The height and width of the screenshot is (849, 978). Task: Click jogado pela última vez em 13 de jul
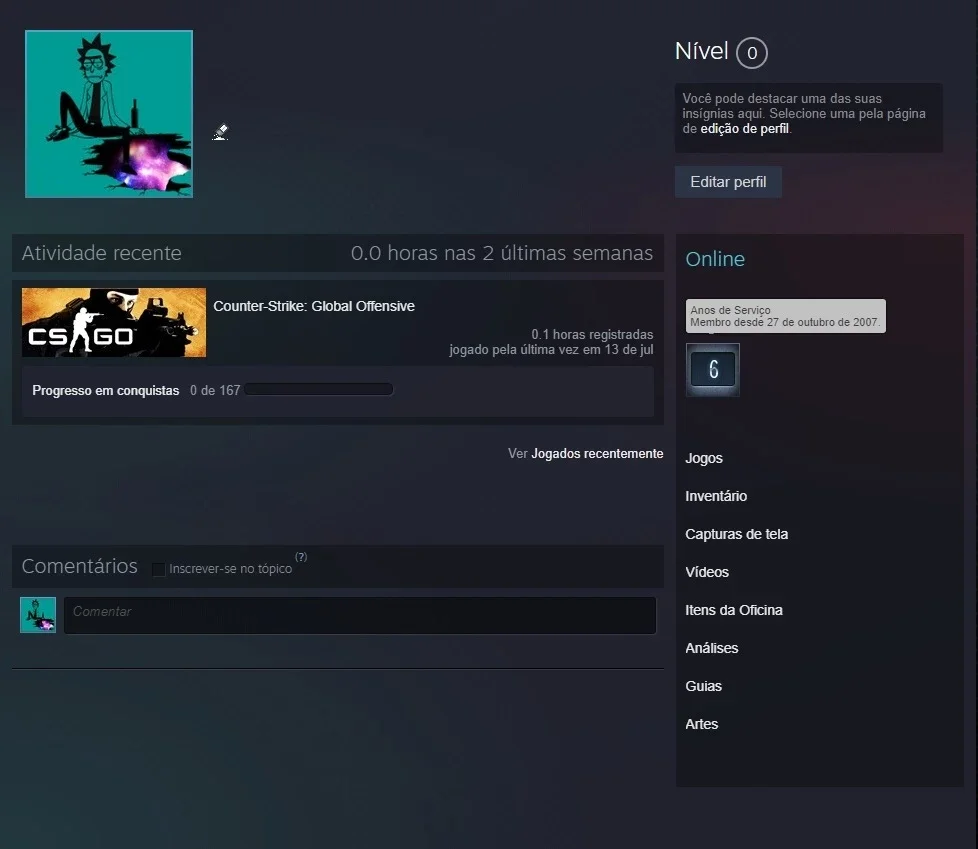point(551,349)
